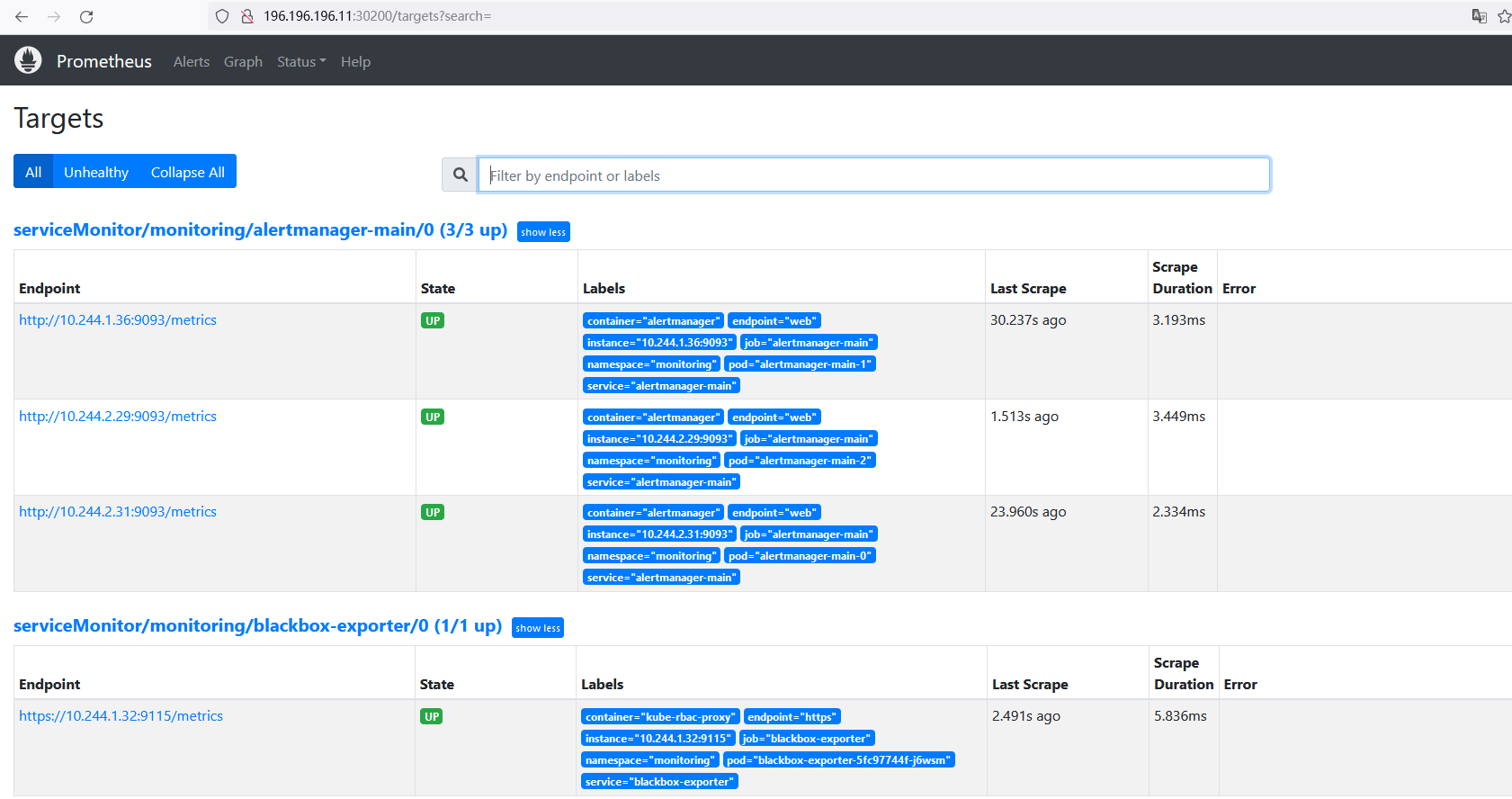Click scrape duration 5.836ms
The height and width of the screenshot is (799, 1512).
coord(1181,716)
